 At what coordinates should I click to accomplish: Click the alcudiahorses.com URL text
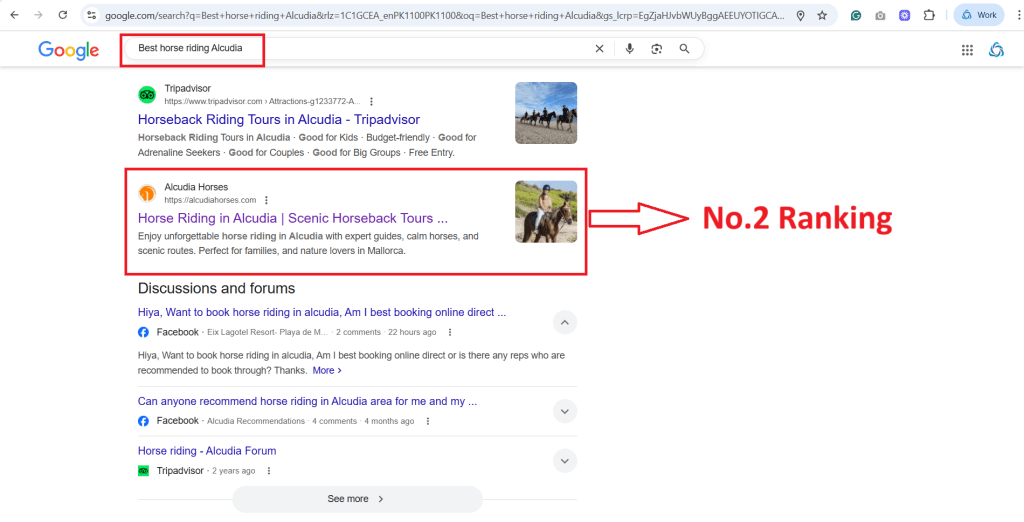pyautogui.click(x=210, y=200)
